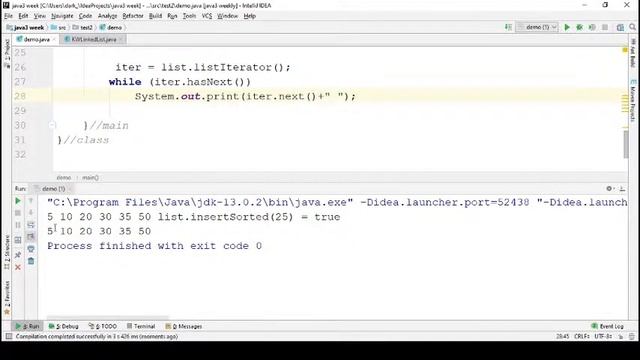Click the demo class breadcrumb
This screenshot has width=640, height=360.
pyautogui.click(x=111, y=27)
